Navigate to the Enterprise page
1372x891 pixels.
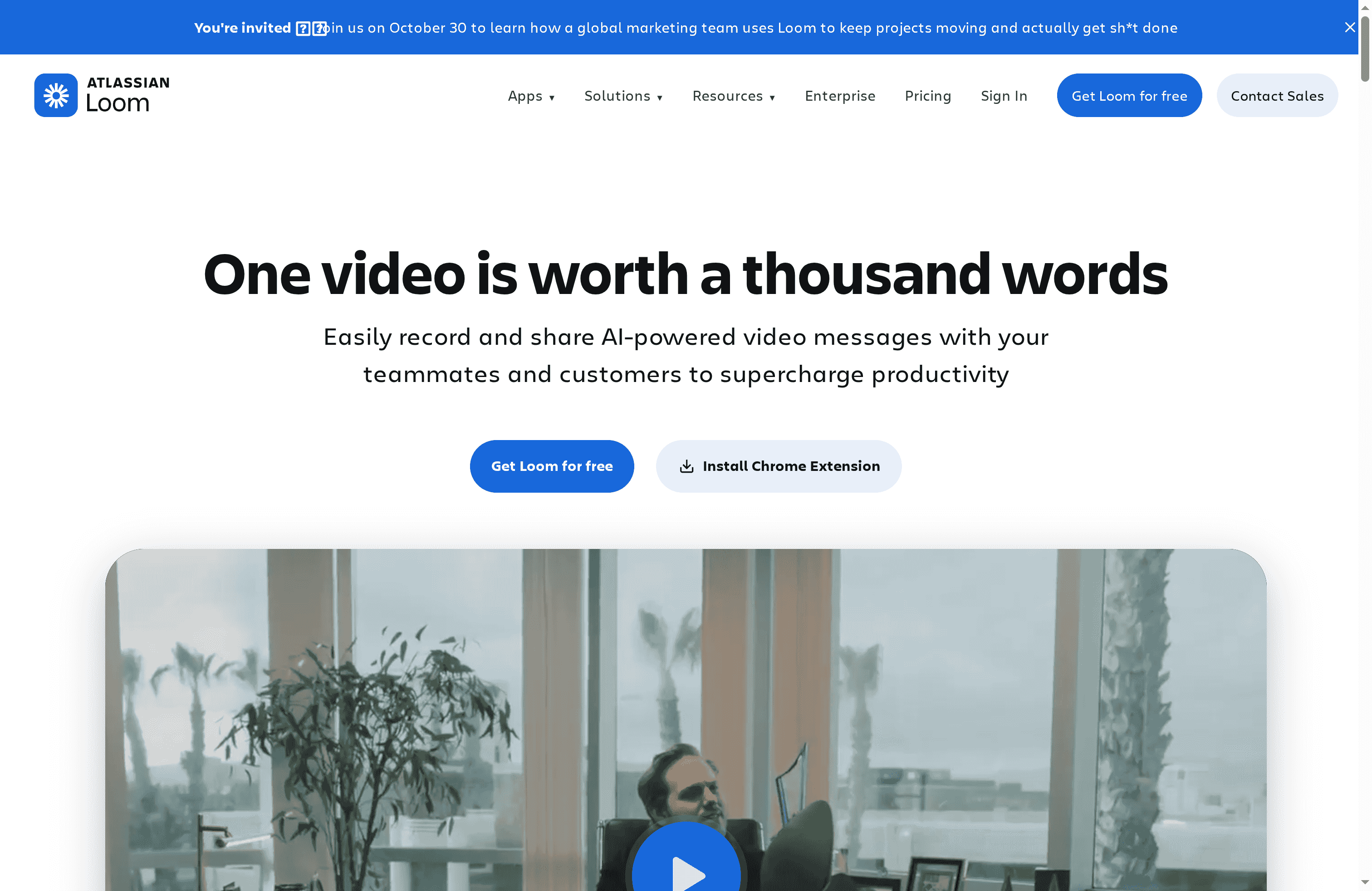[x=839, y=96]
